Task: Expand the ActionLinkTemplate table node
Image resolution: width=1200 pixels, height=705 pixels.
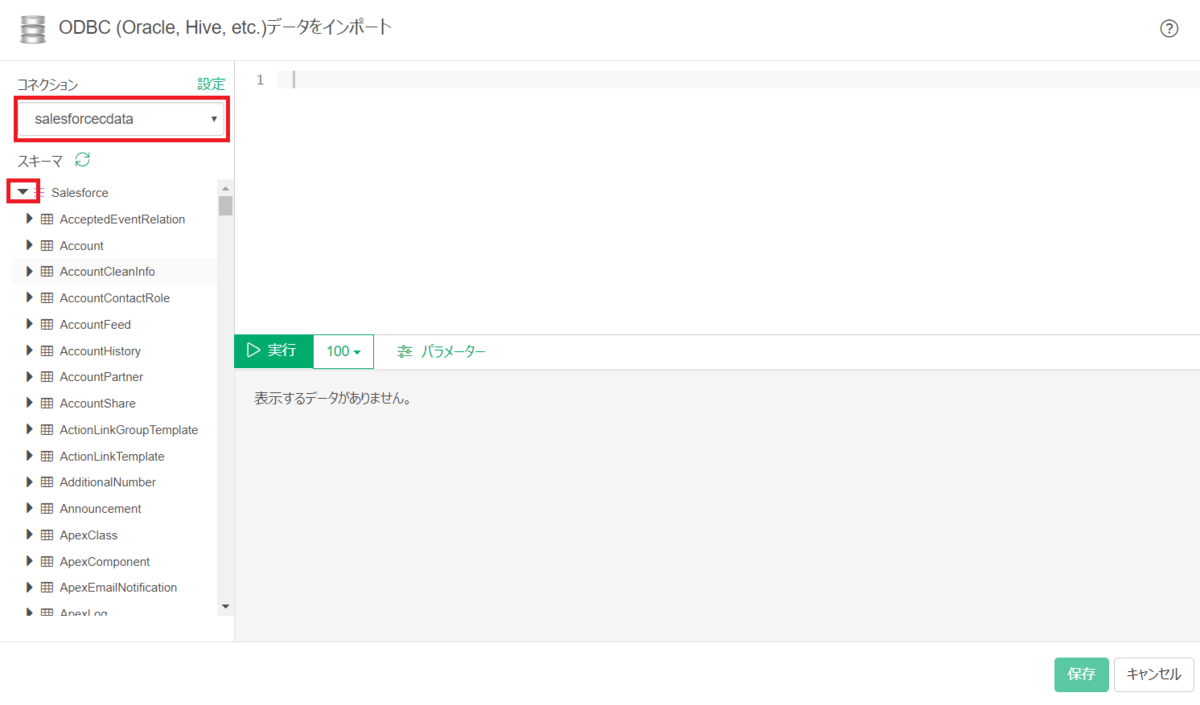Action: [x=30, y=456]
